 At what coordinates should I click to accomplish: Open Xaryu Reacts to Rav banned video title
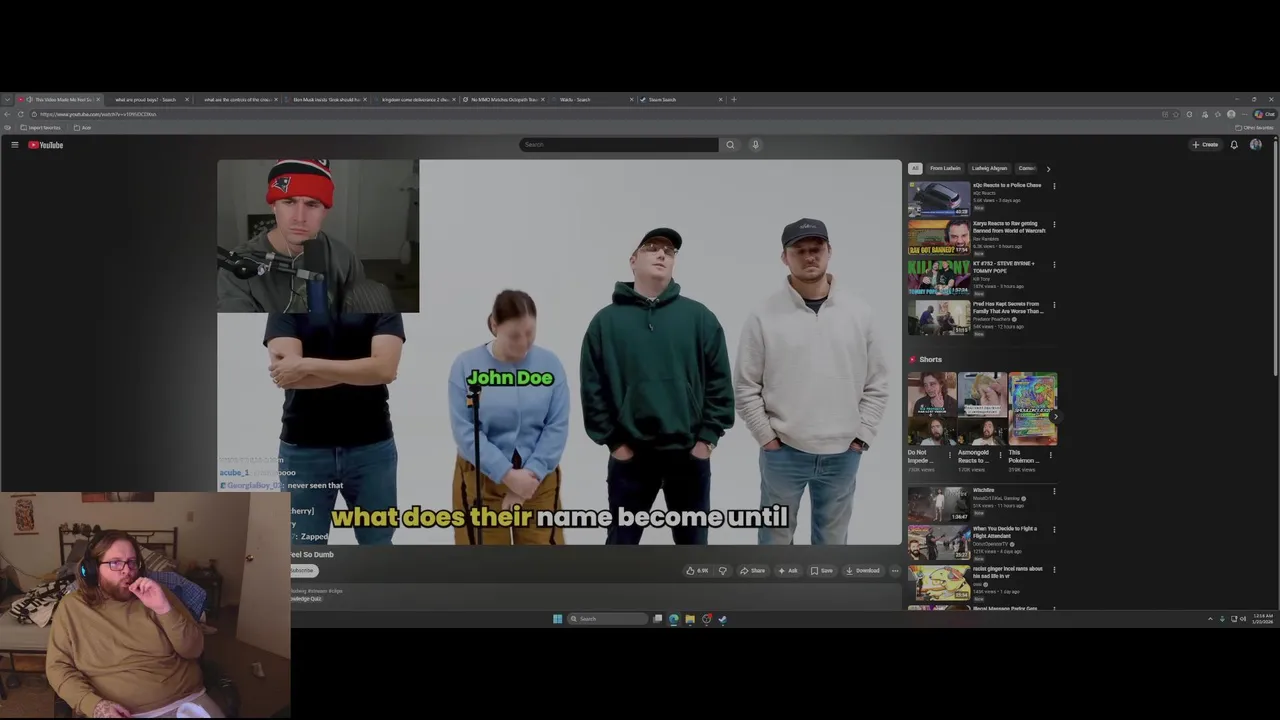click(1009, 227)
